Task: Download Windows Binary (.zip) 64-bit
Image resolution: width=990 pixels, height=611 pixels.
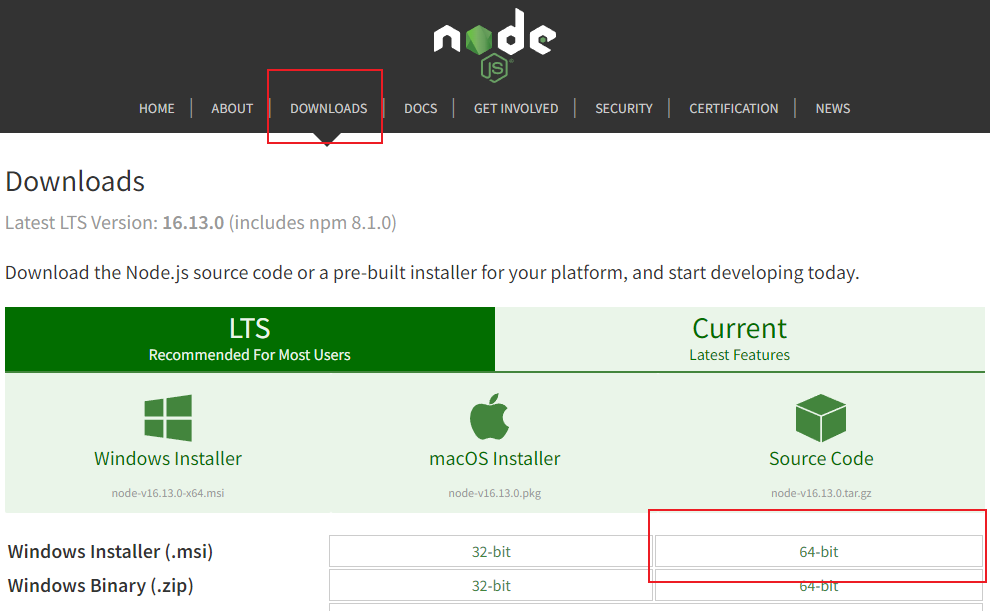Action: (819, 586)
